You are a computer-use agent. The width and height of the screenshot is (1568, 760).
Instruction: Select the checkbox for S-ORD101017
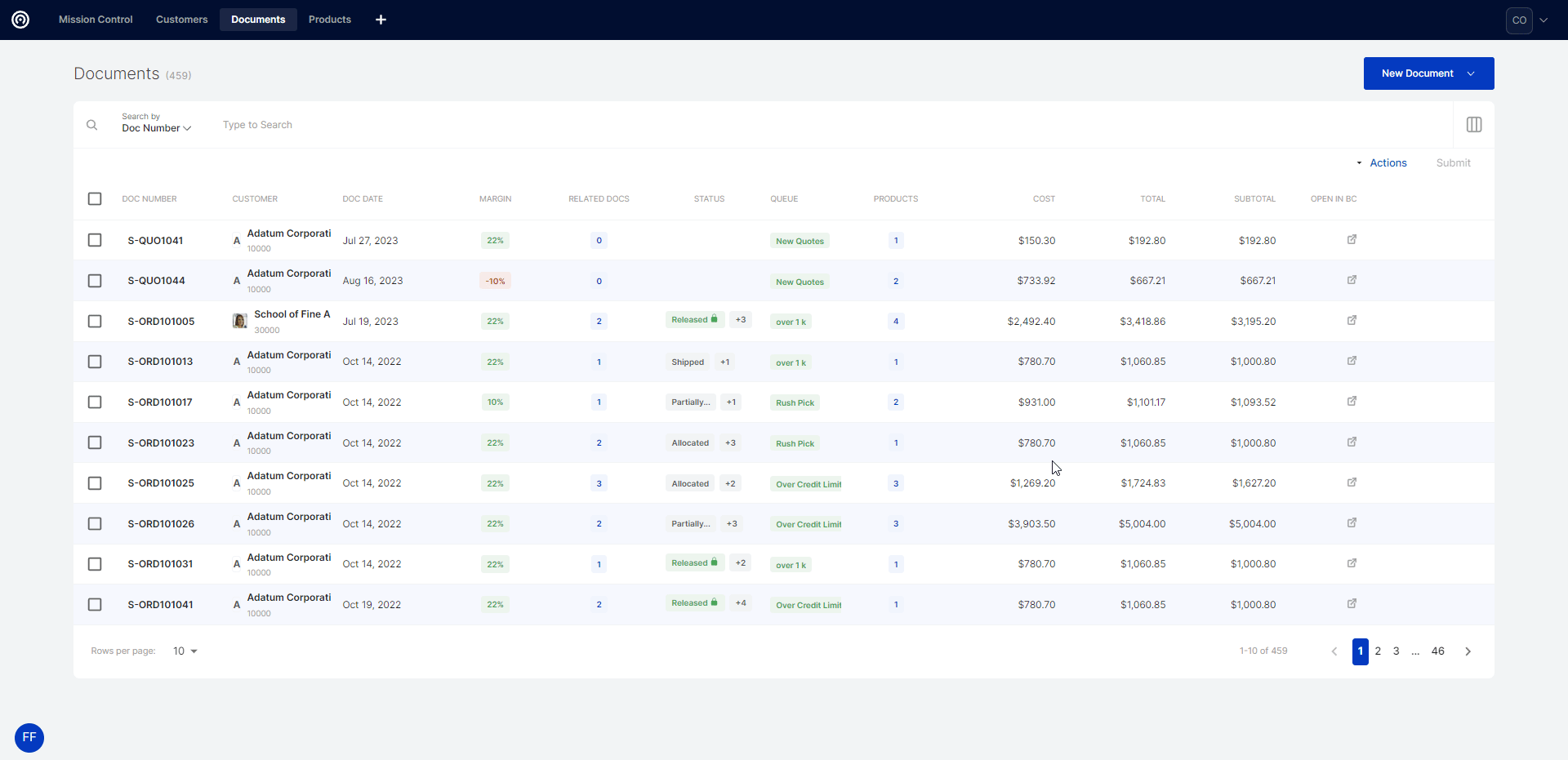(95, 402)
